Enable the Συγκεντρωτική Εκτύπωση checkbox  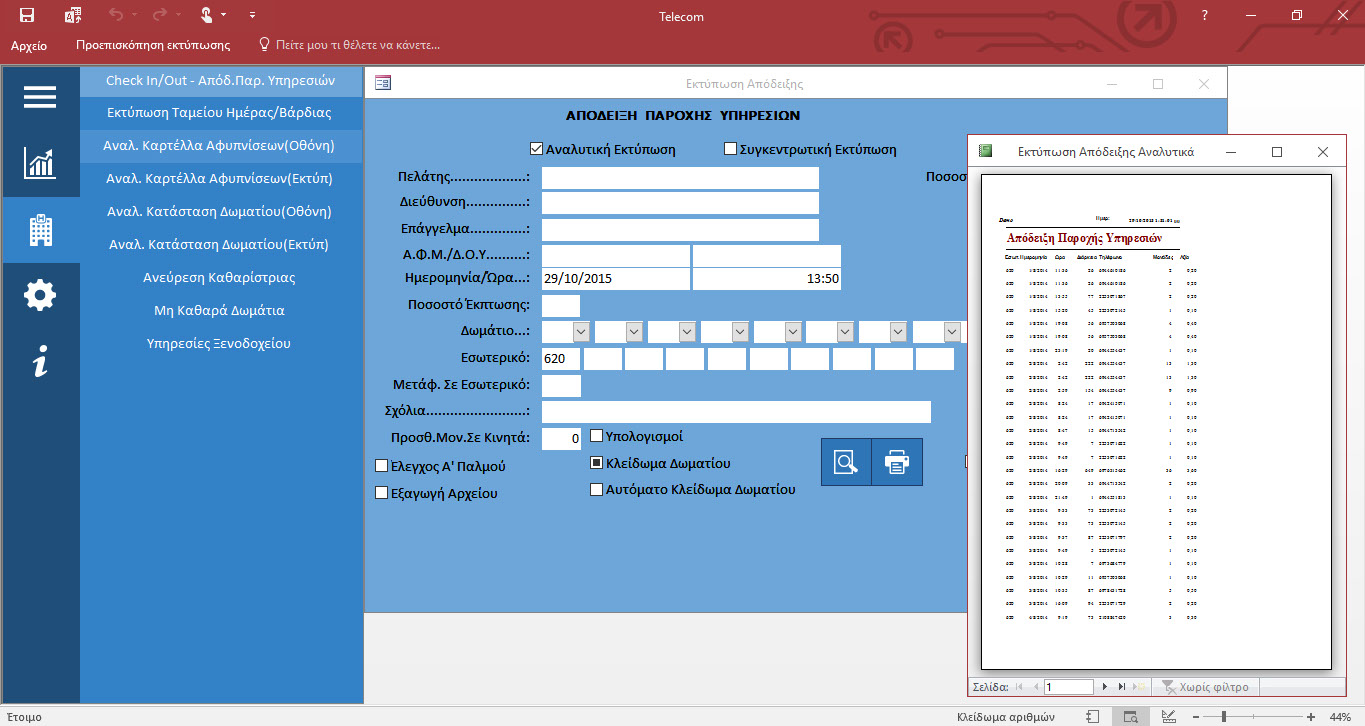(730, 150)
